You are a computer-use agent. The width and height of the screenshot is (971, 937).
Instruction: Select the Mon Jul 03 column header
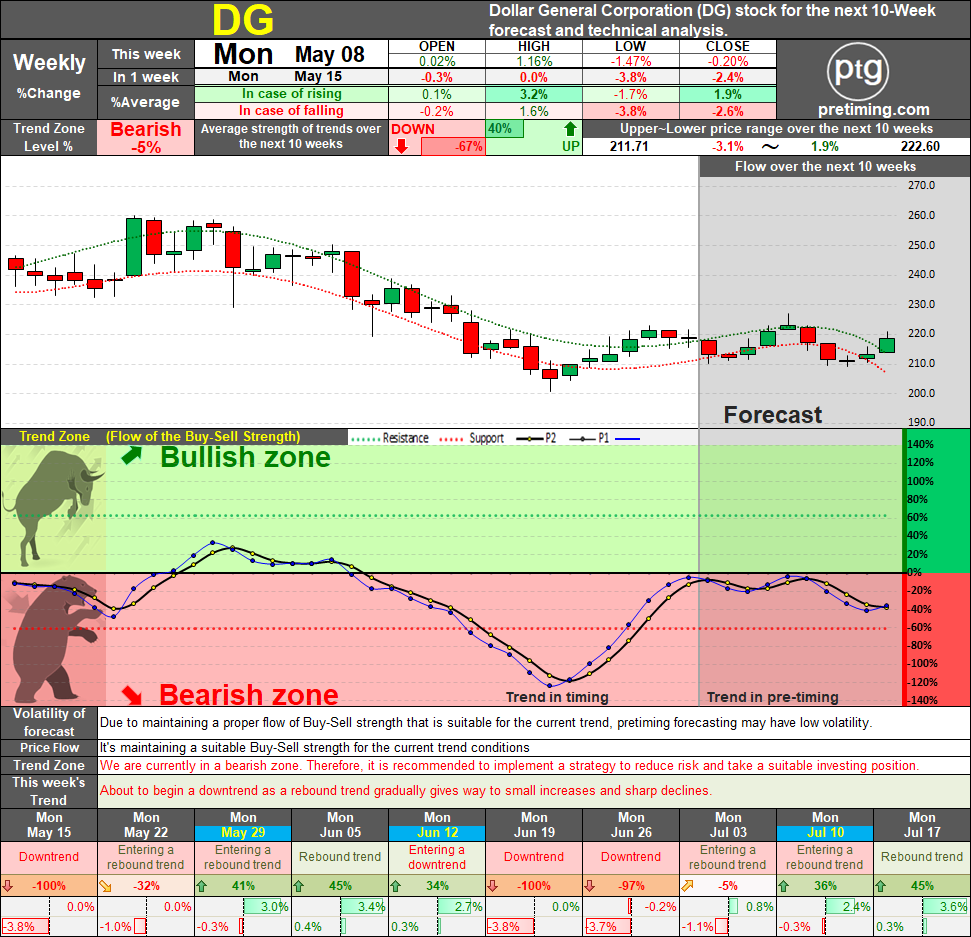click(728, 825)
